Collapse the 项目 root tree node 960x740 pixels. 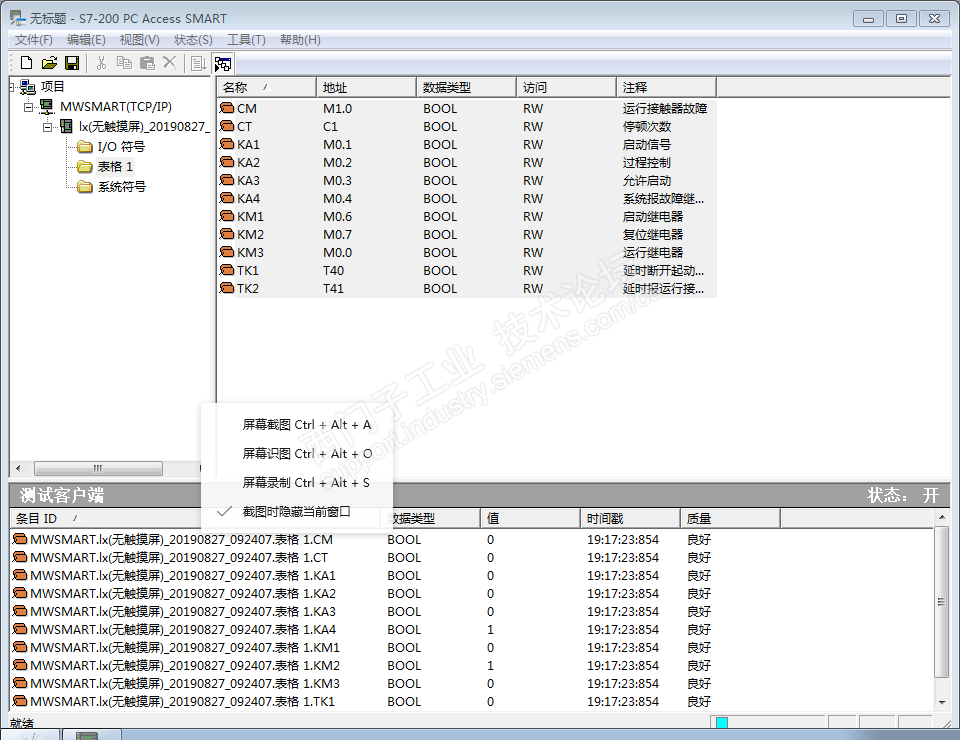[x=11, y=87]
